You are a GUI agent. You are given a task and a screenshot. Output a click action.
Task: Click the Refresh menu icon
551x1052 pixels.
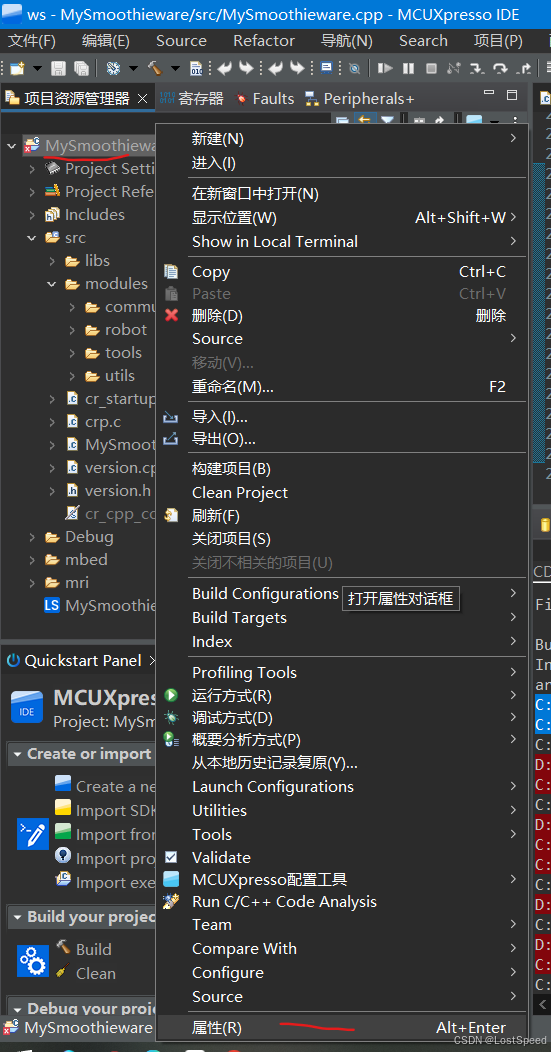pyautogui.click(x=172, y=515)
